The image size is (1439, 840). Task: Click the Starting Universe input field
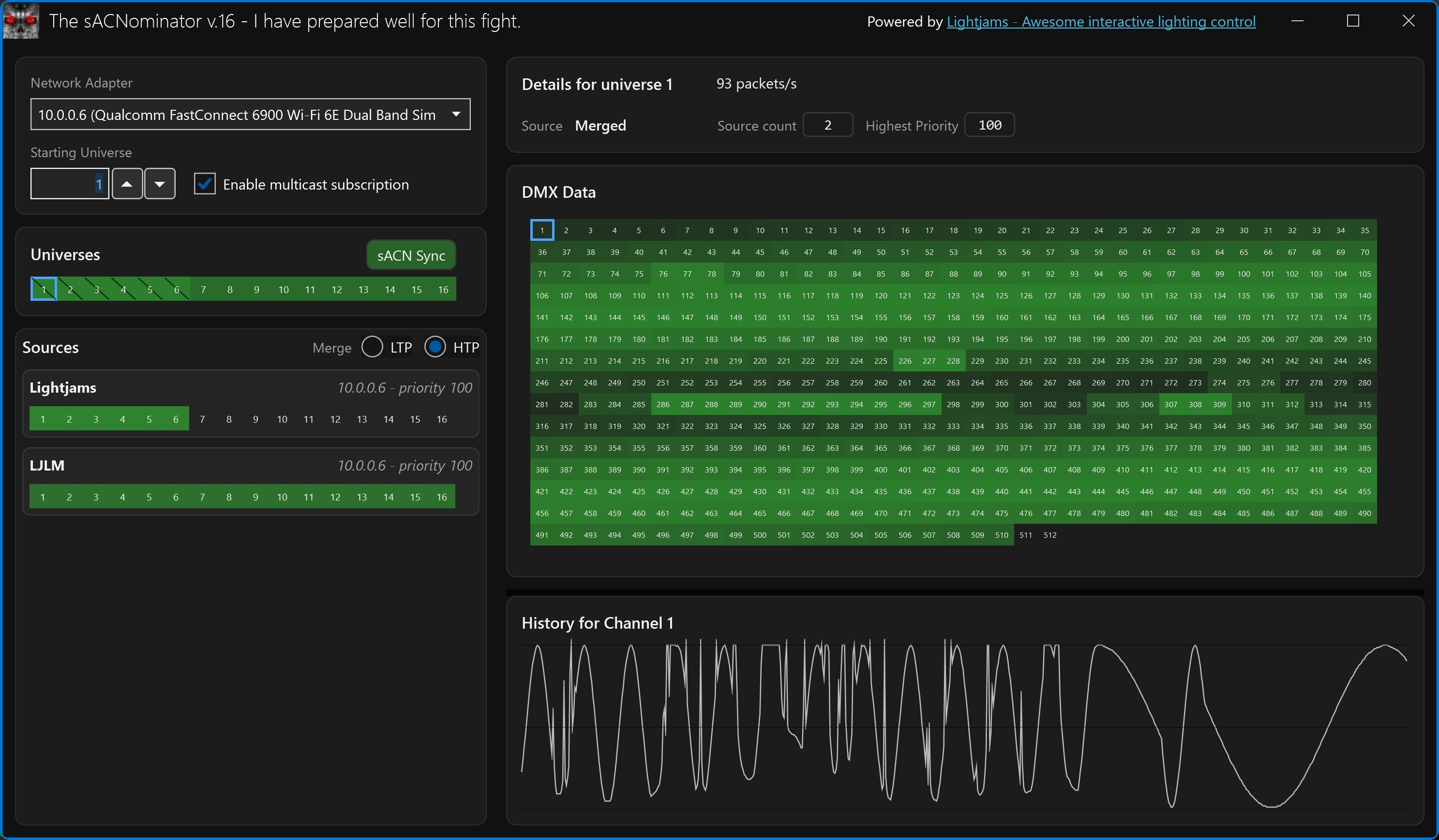click(x=70, y=184)
